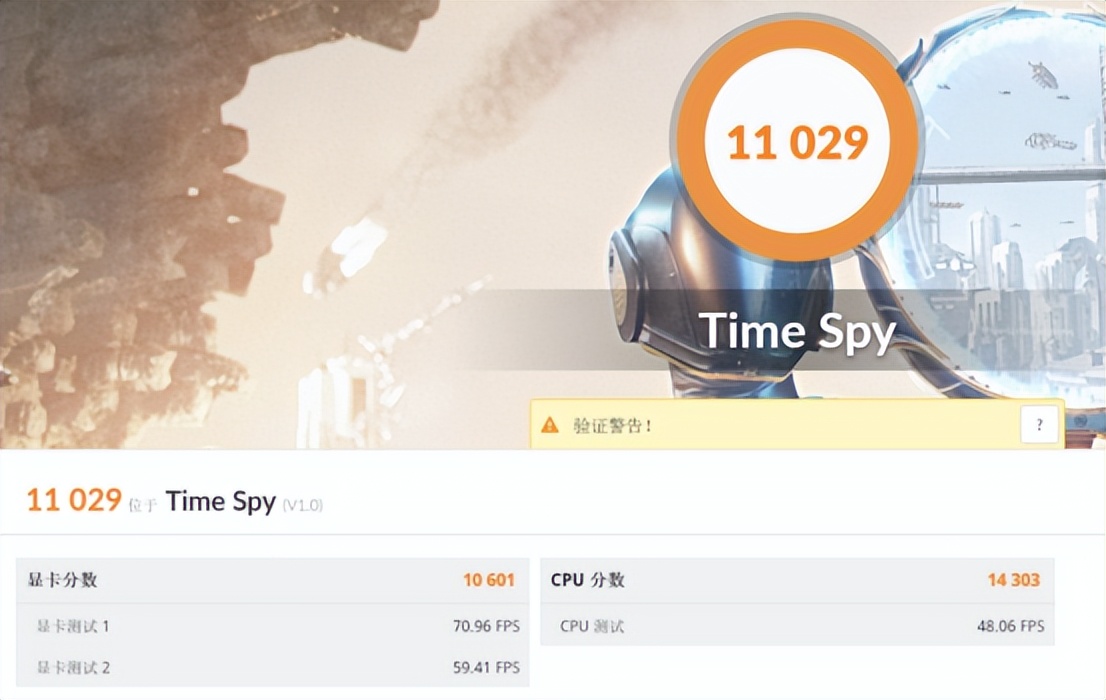Viewport: 1106px width, 700px height.
Task: Click the 11 029 score circle
Action: pyautogui.click(x=797, y=141)
